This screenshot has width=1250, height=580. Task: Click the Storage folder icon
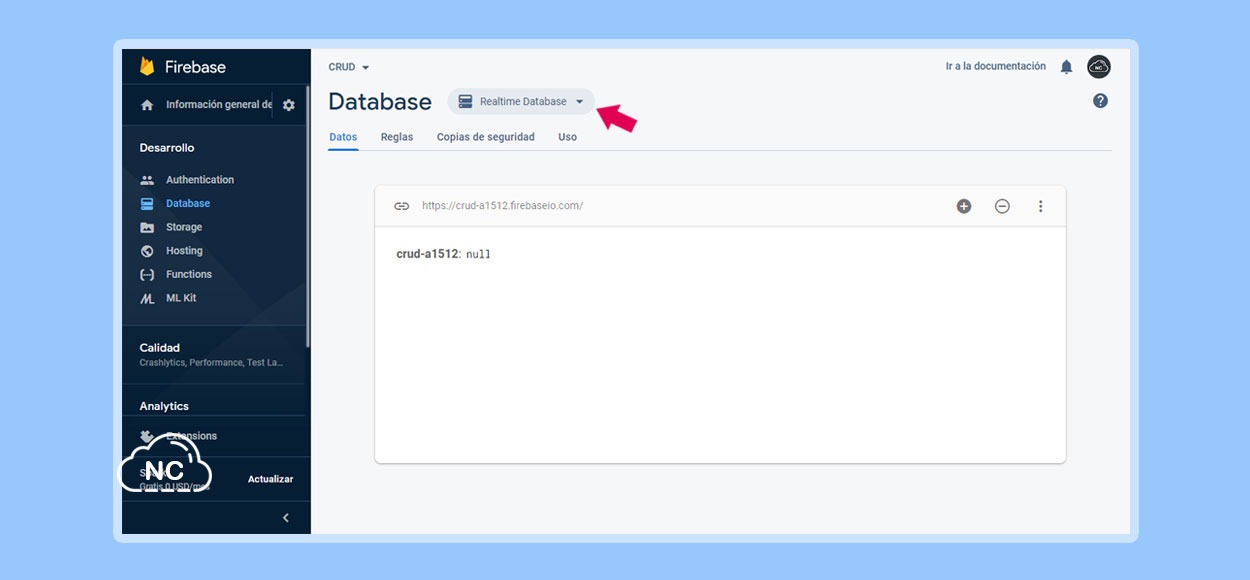pyautogui.click(x=147, y=227)
